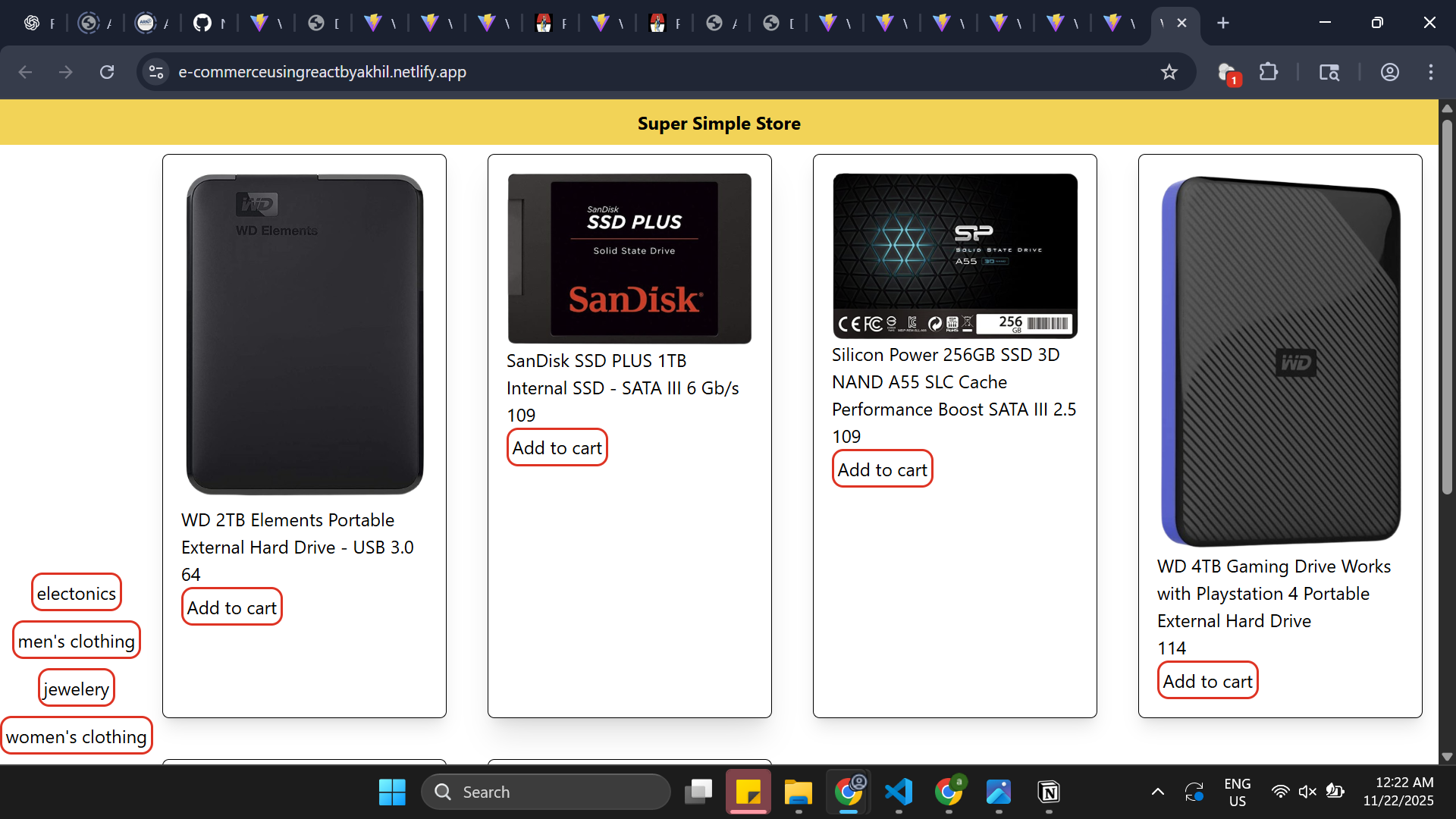Show hidden system tray icons
The height and width of the screenshot is (819, 1456).
click(x=1157, y=792)
